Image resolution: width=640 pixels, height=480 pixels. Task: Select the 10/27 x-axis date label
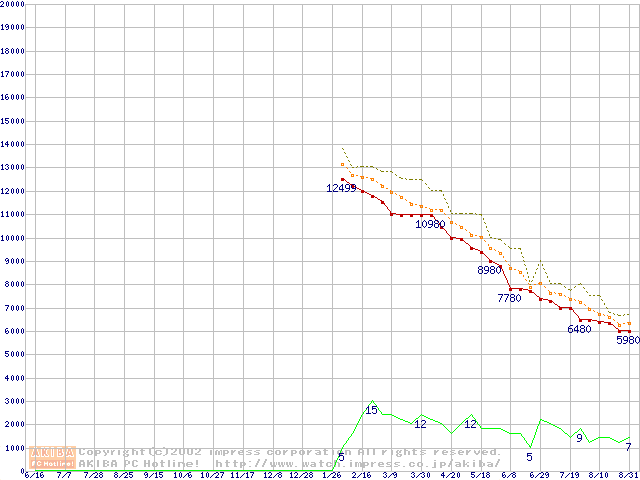pyautogui.click(x=212, y=475)
